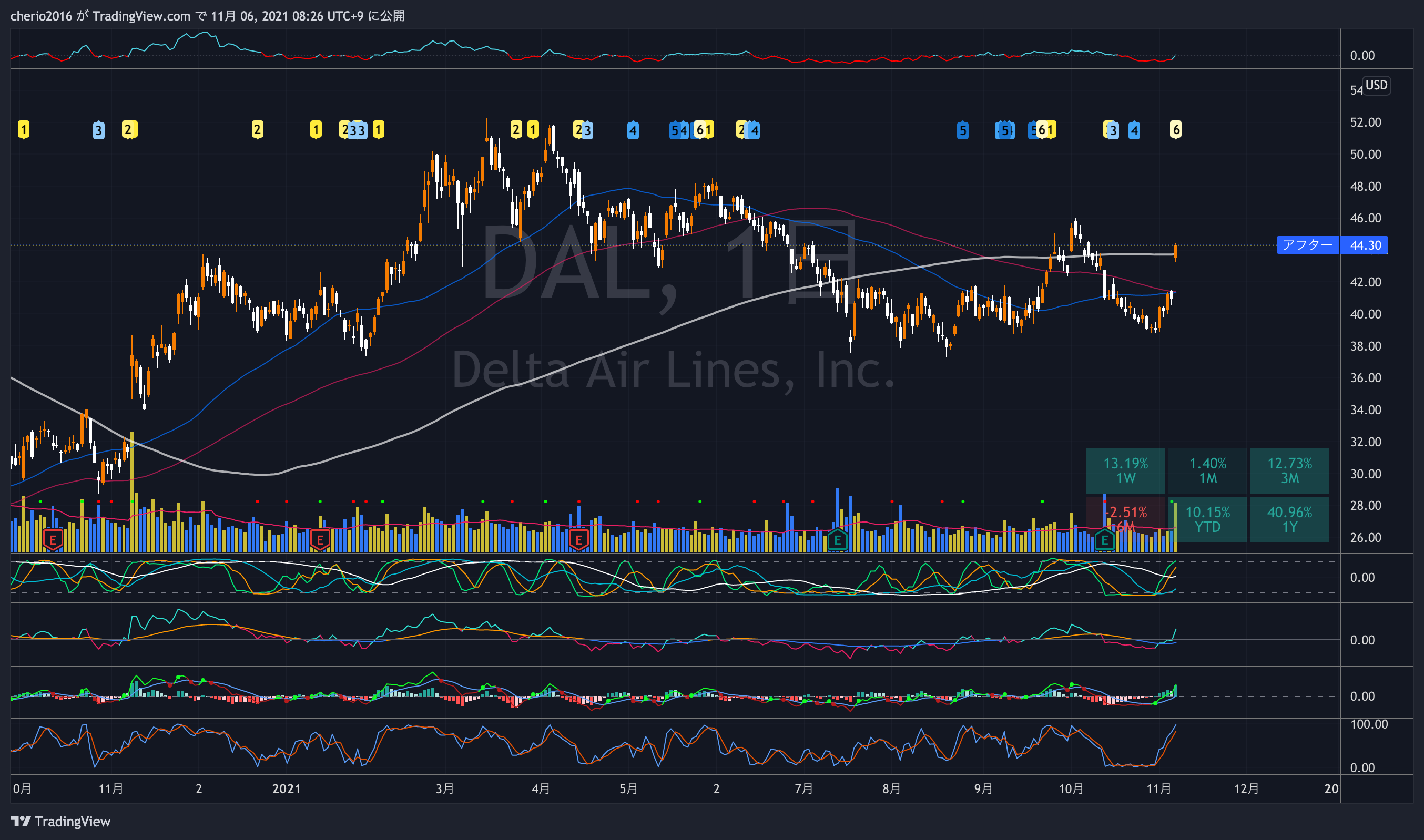The image size is (1424, 840).
Task: Open the USD currency selector
Action: point(1376,86)
